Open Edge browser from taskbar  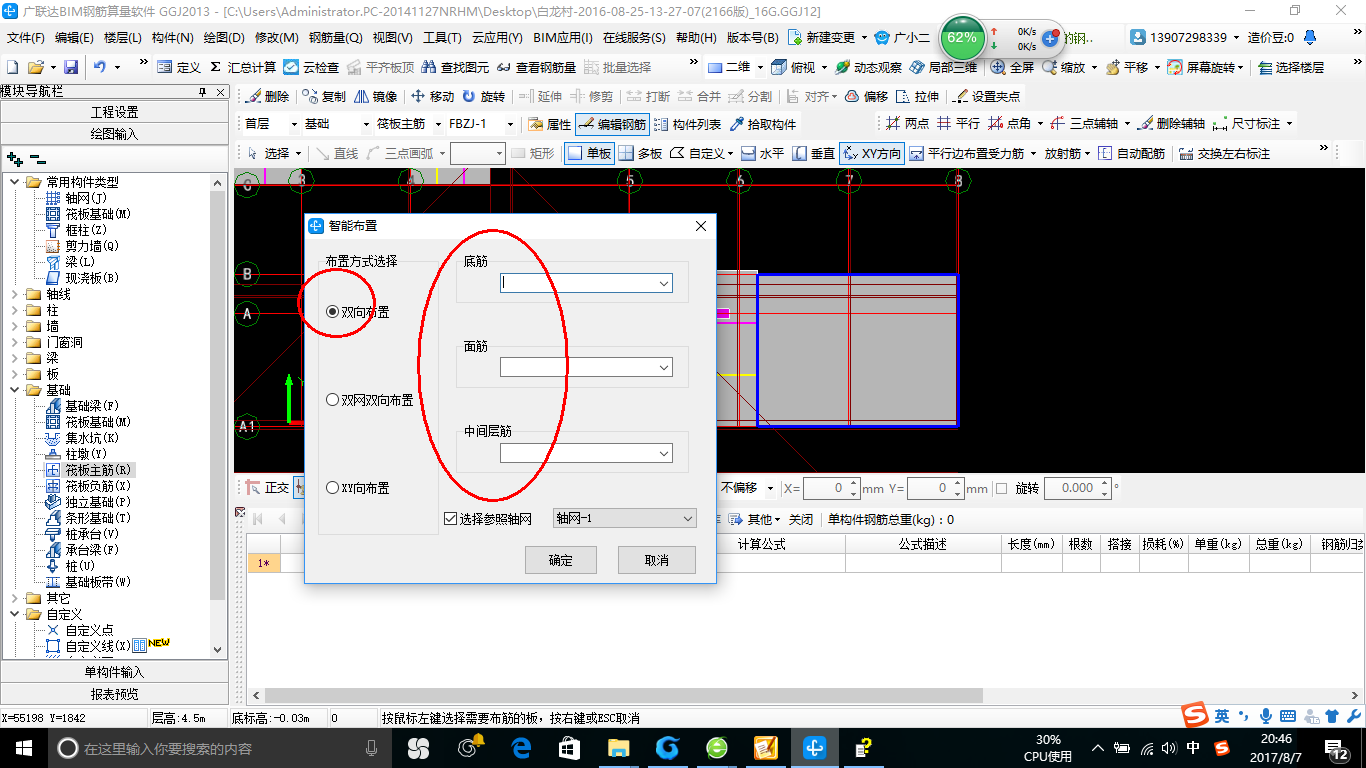click(520, 748)
